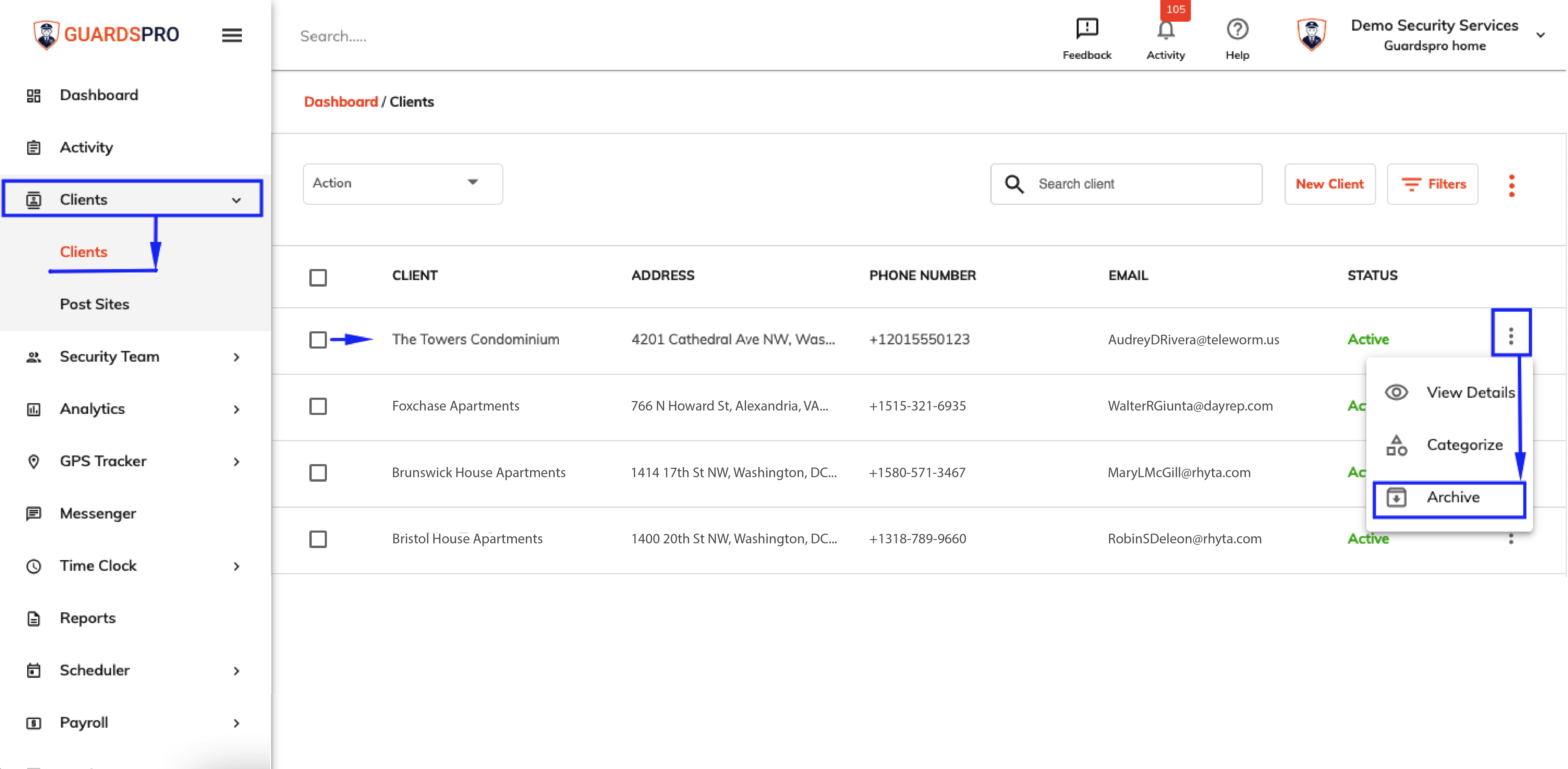1568x769 pixels.
Task: Toggle the select-all clients checkbox
Action: click(x=318, y=277)
